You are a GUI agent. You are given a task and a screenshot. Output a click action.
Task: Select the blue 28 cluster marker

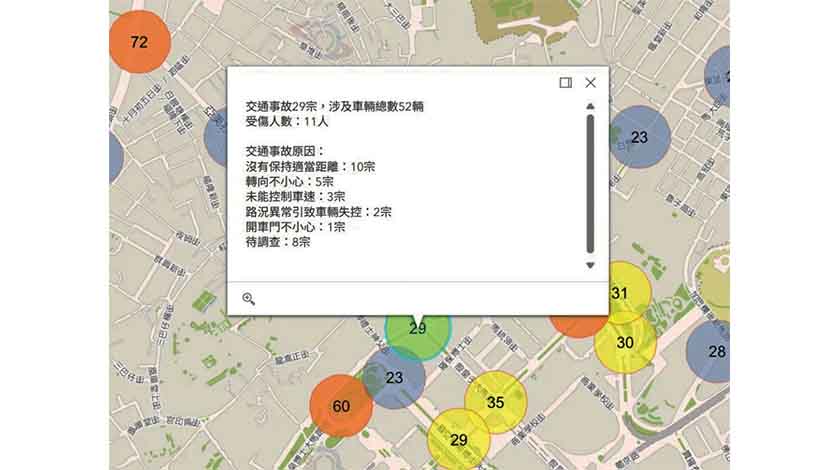point(715,351)
